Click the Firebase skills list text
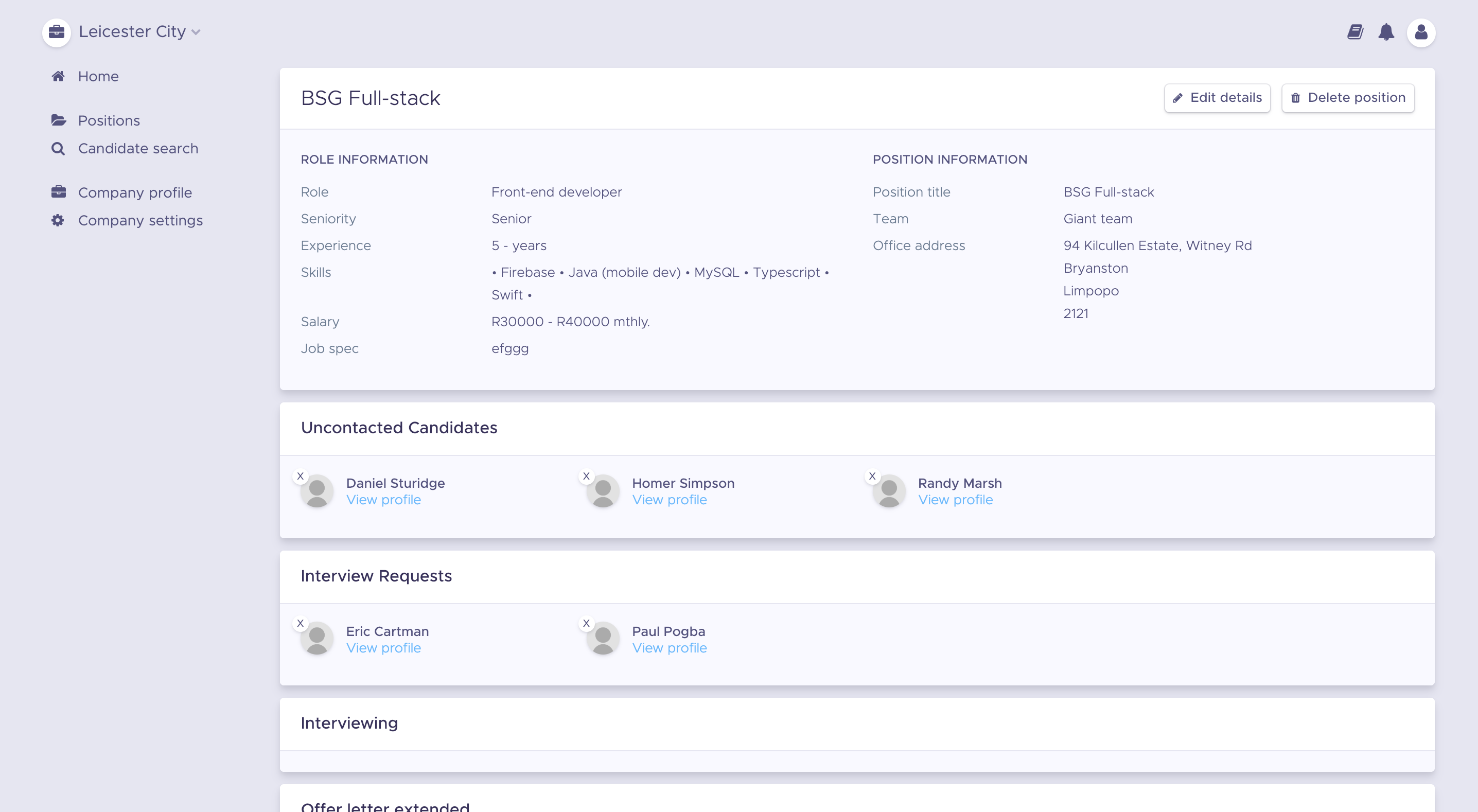This screenshot has height=812, width=1478. (x=660, y=284)
